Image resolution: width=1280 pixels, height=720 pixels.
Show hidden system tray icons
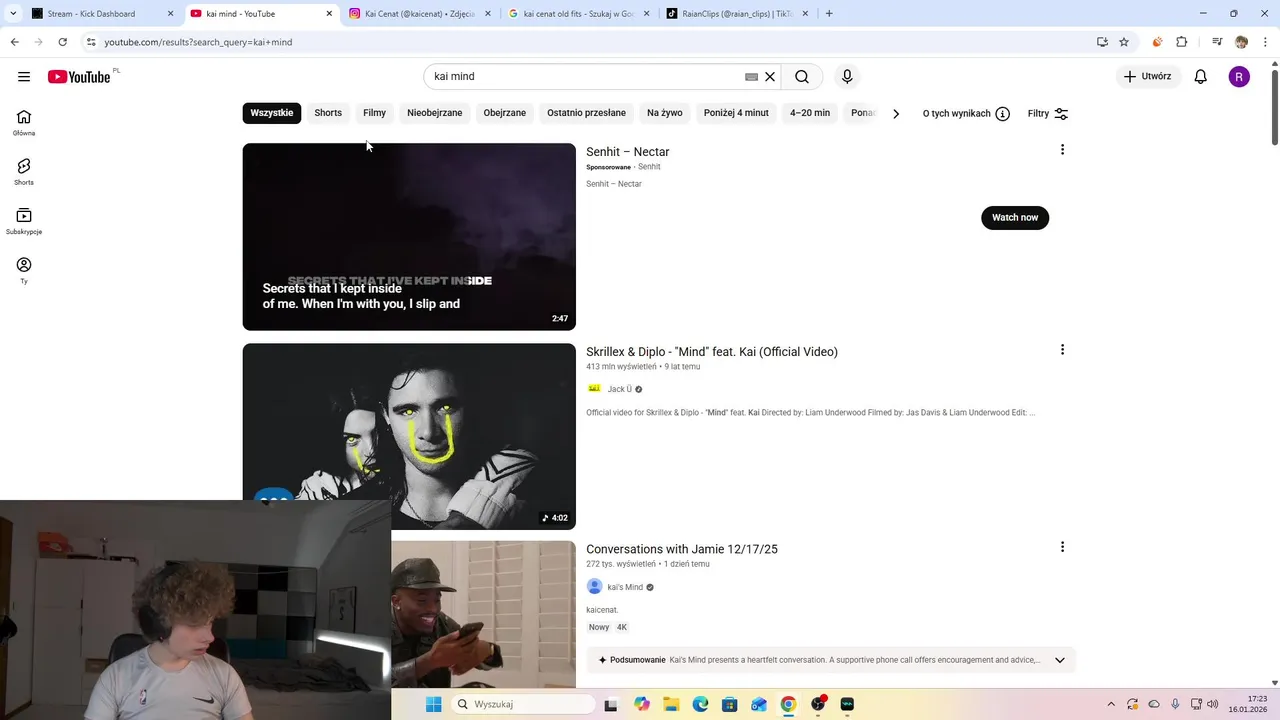coord(1110,704)
